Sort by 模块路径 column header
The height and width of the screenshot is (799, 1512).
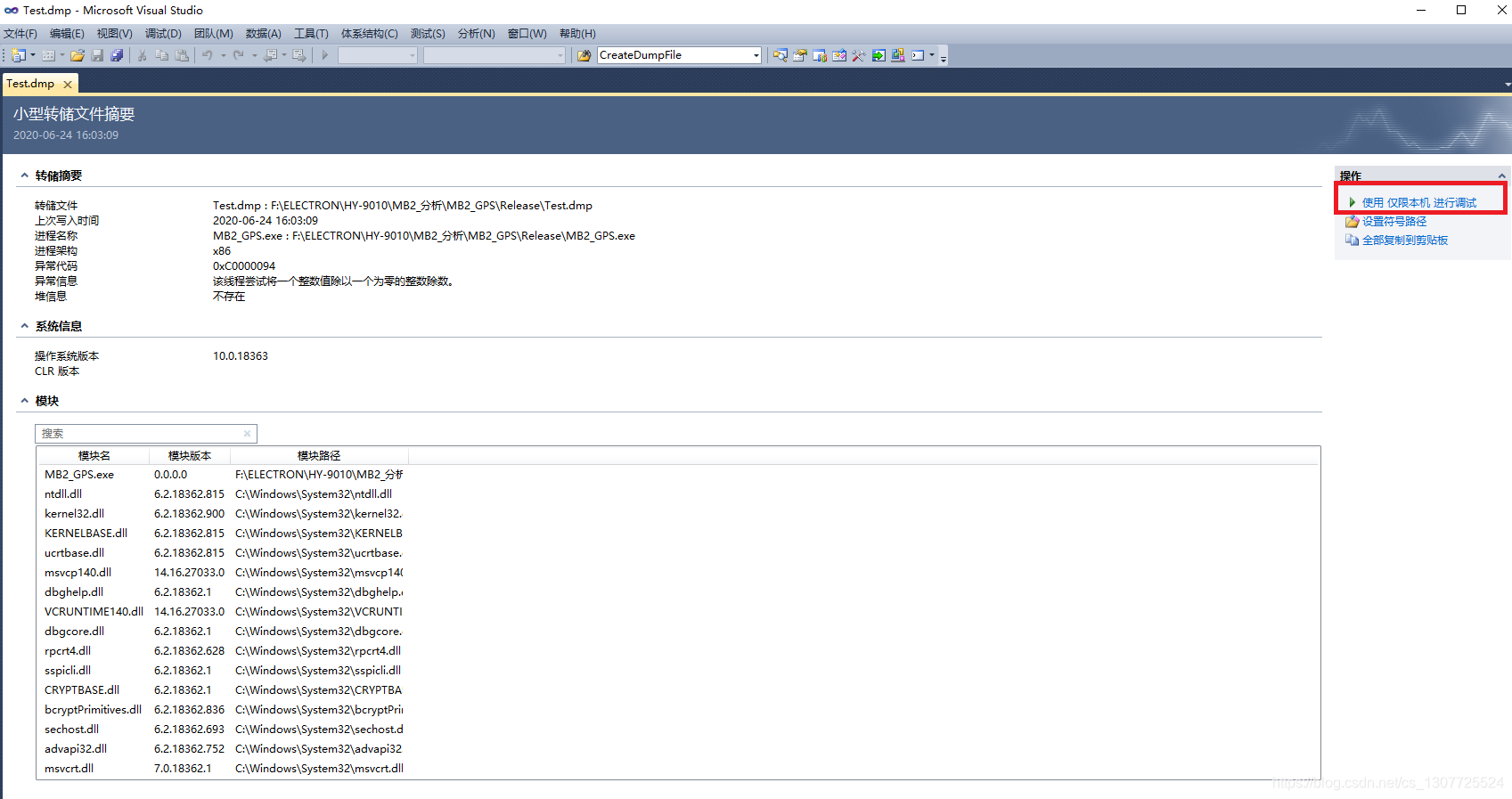[x=319, y=456]
